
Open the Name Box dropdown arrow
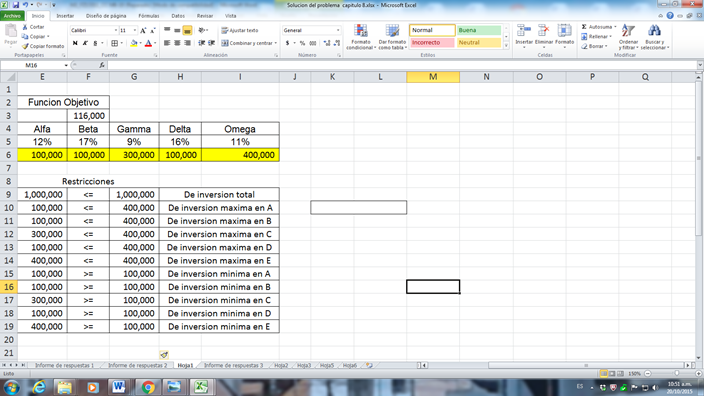66,65
